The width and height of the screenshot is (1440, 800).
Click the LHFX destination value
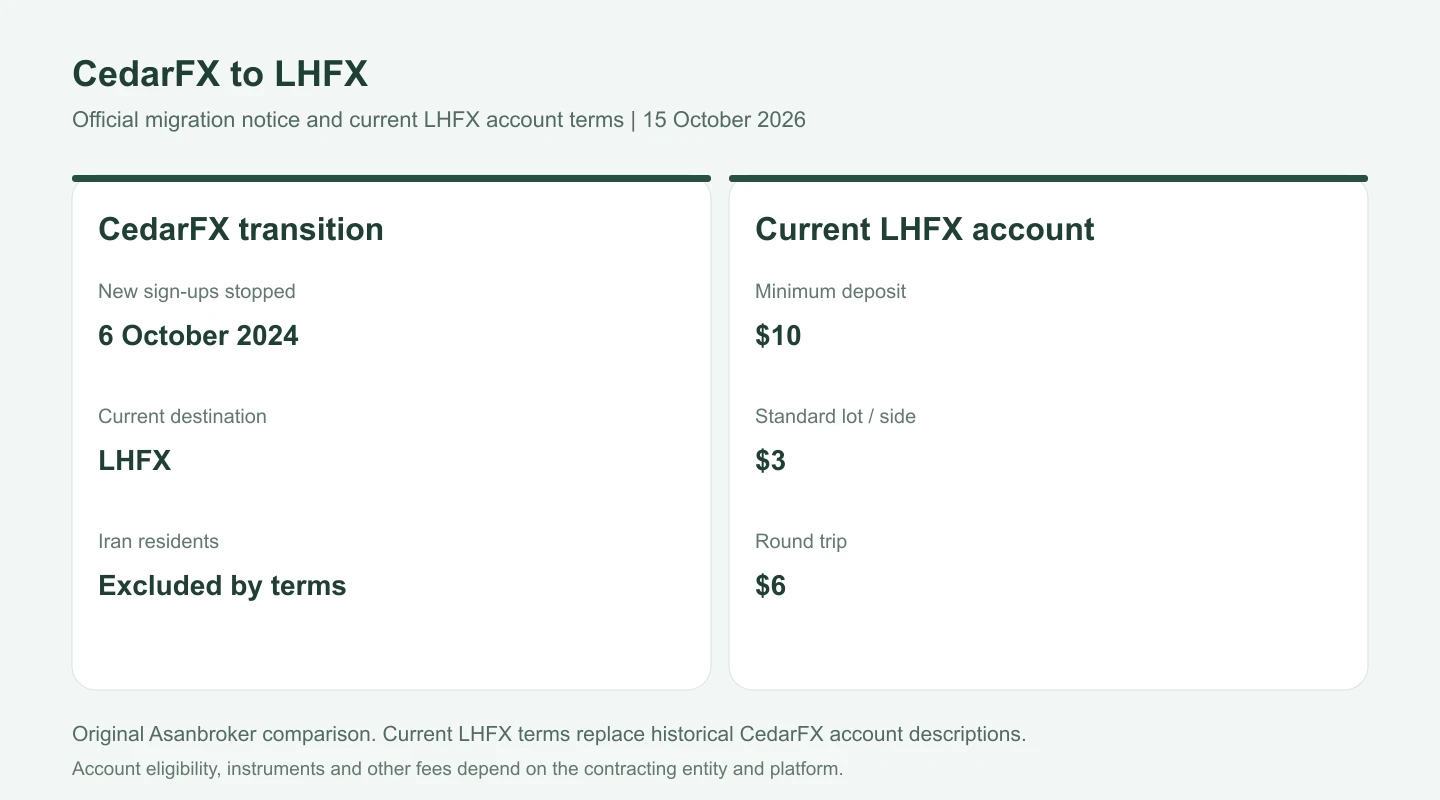[135, 460]
